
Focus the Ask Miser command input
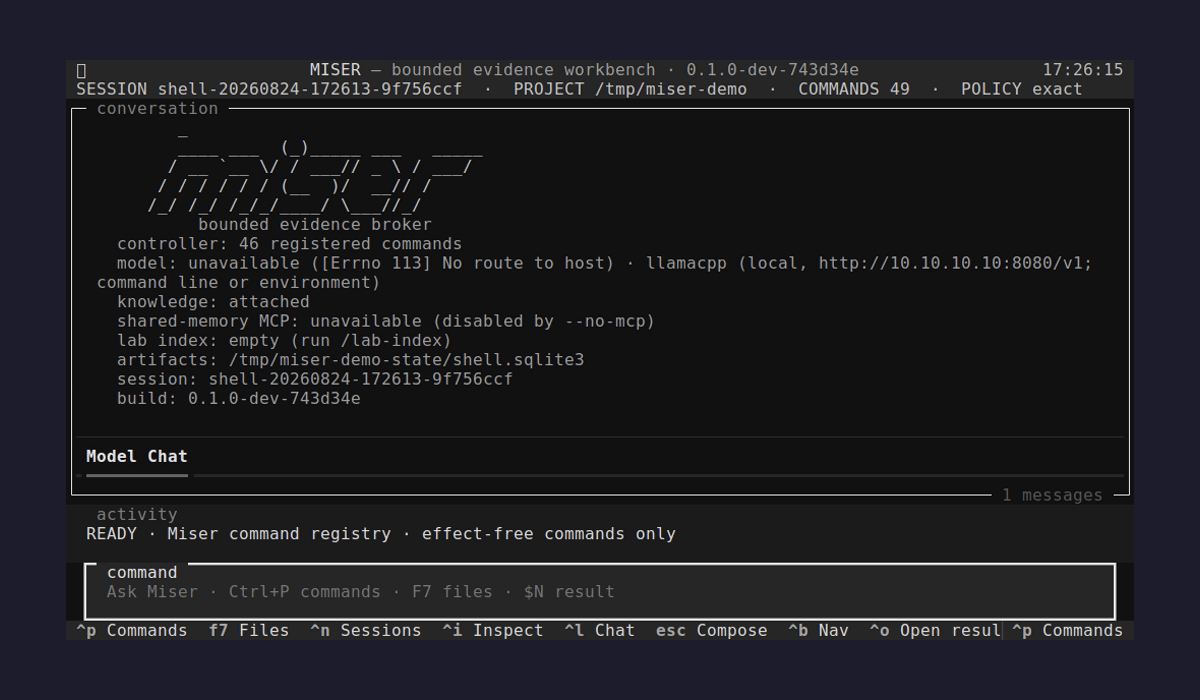(600, 592)
